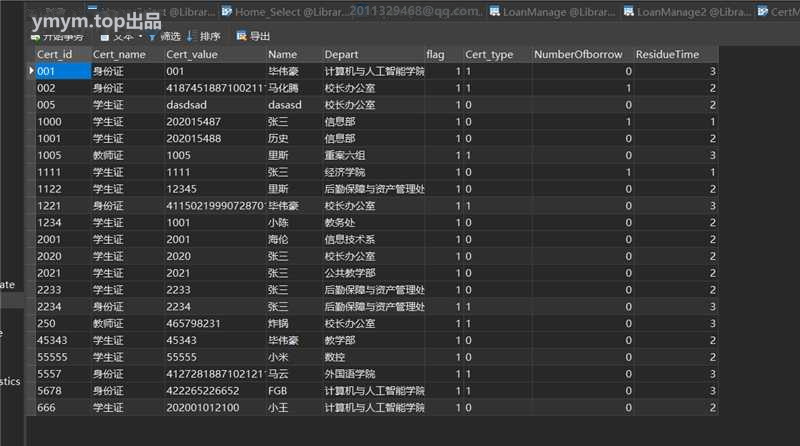The height and width of the screenshot is (446, 800).
Task: Click Name cell 历史
Action: click(x=294, y=138)
